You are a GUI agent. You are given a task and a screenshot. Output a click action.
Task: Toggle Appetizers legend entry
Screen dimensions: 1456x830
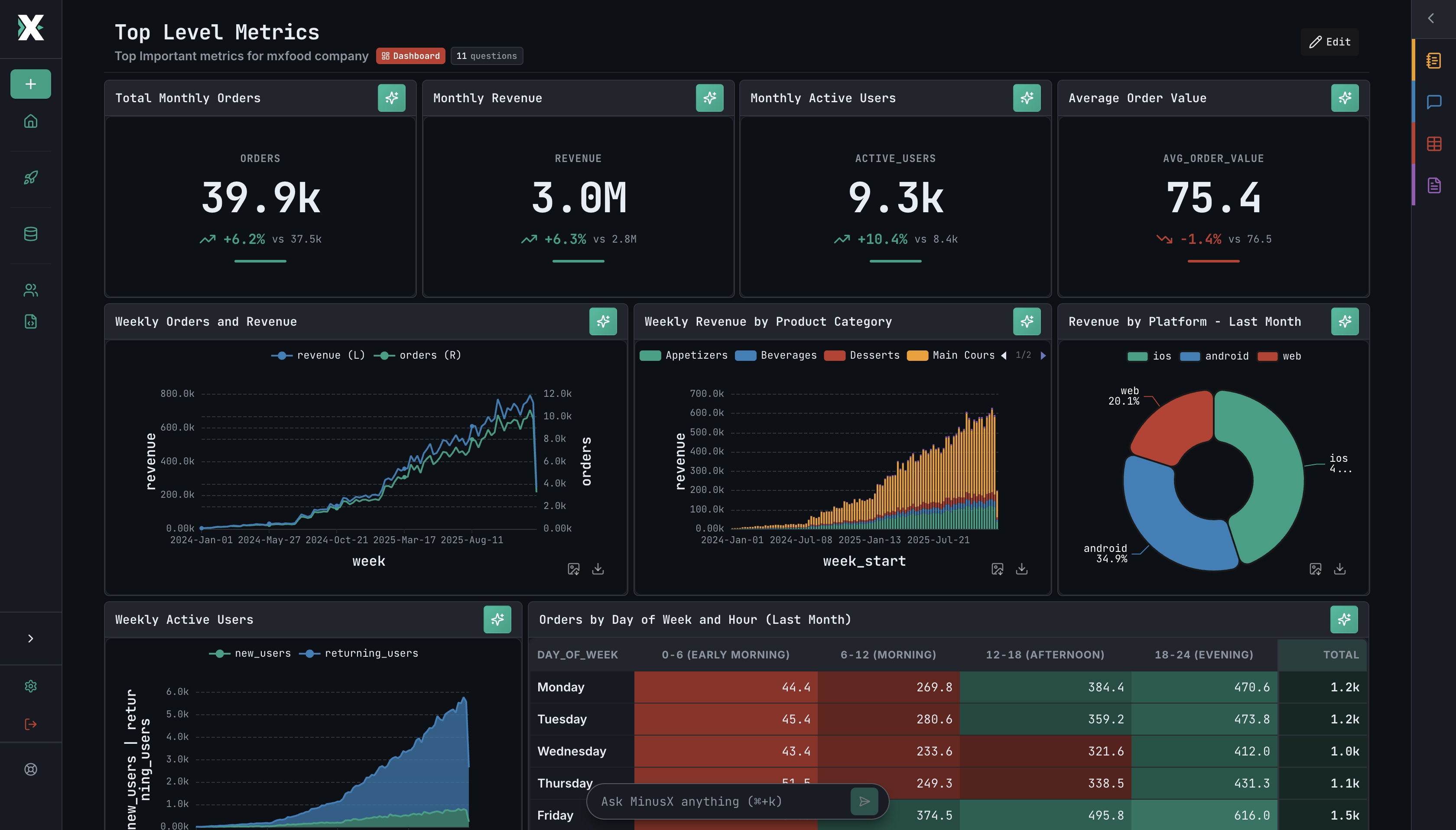tap(683, 355)
